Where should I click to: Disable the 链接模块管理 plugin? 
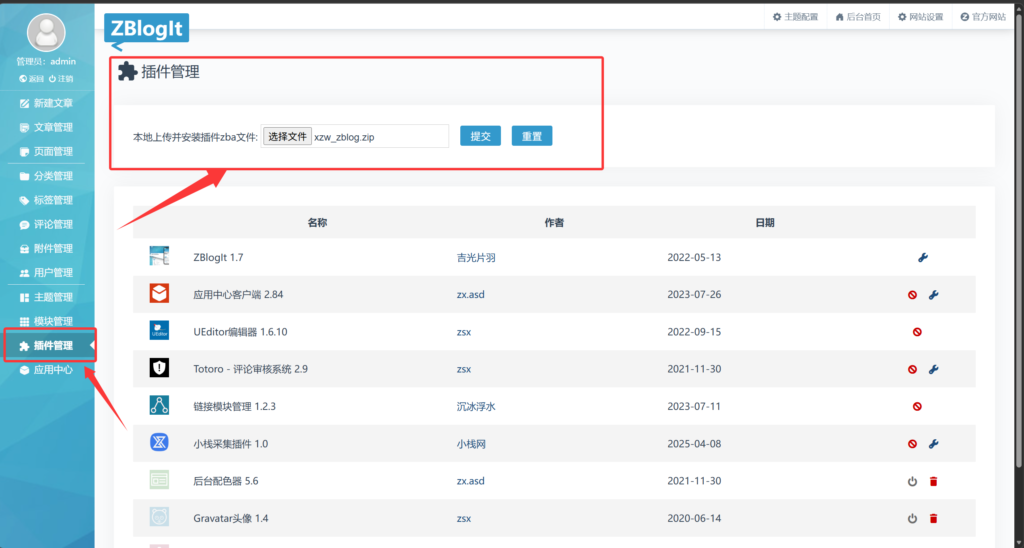point(917,406)
